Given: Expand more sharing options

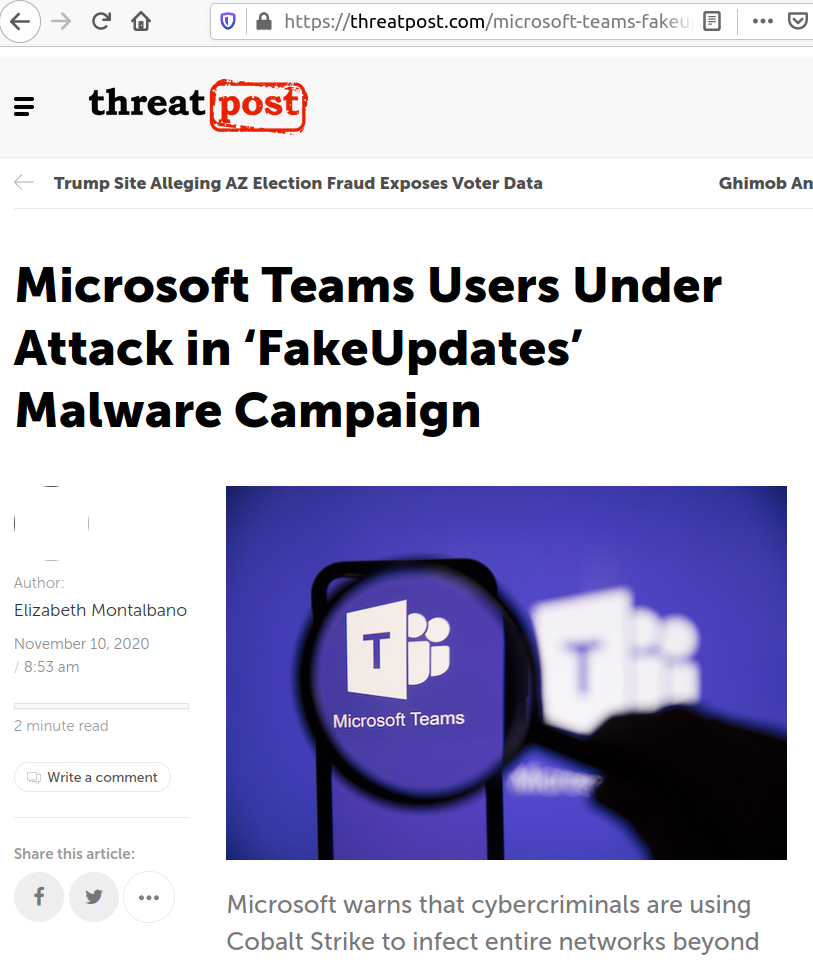Looking at the screenshot, I should (149, 897).
